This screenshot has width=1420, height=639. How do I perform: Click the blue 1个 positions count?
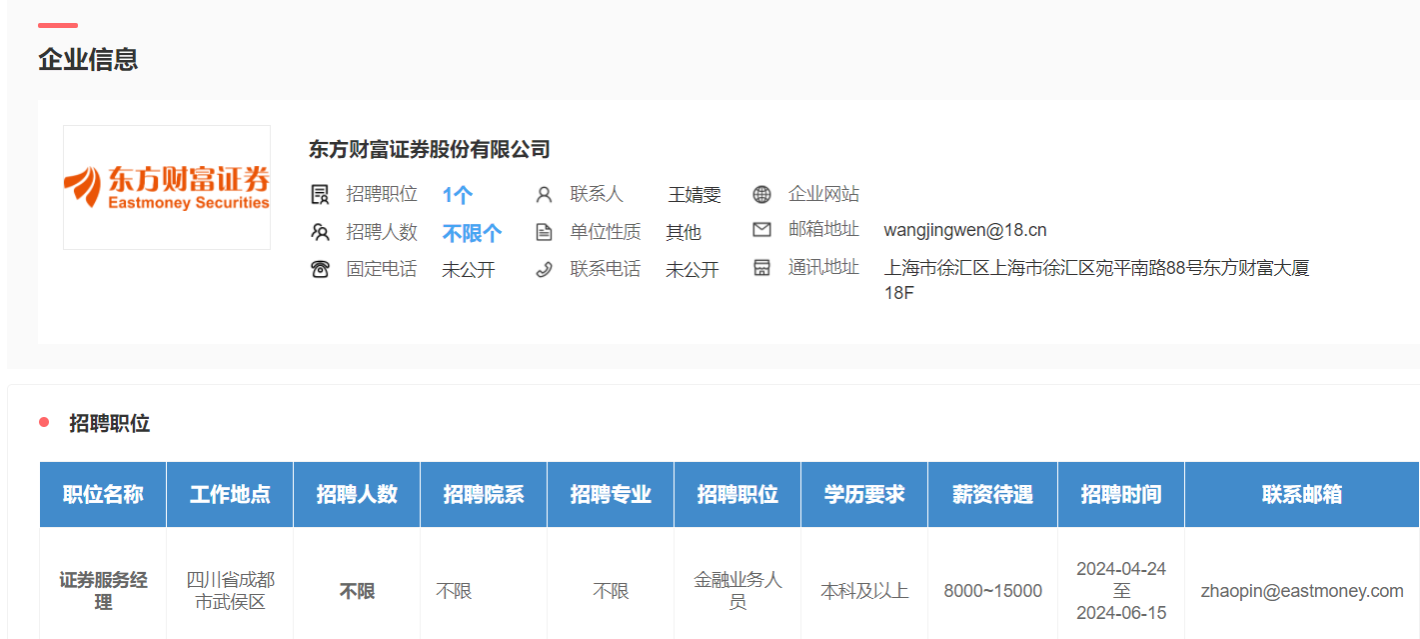click(457, 196)
